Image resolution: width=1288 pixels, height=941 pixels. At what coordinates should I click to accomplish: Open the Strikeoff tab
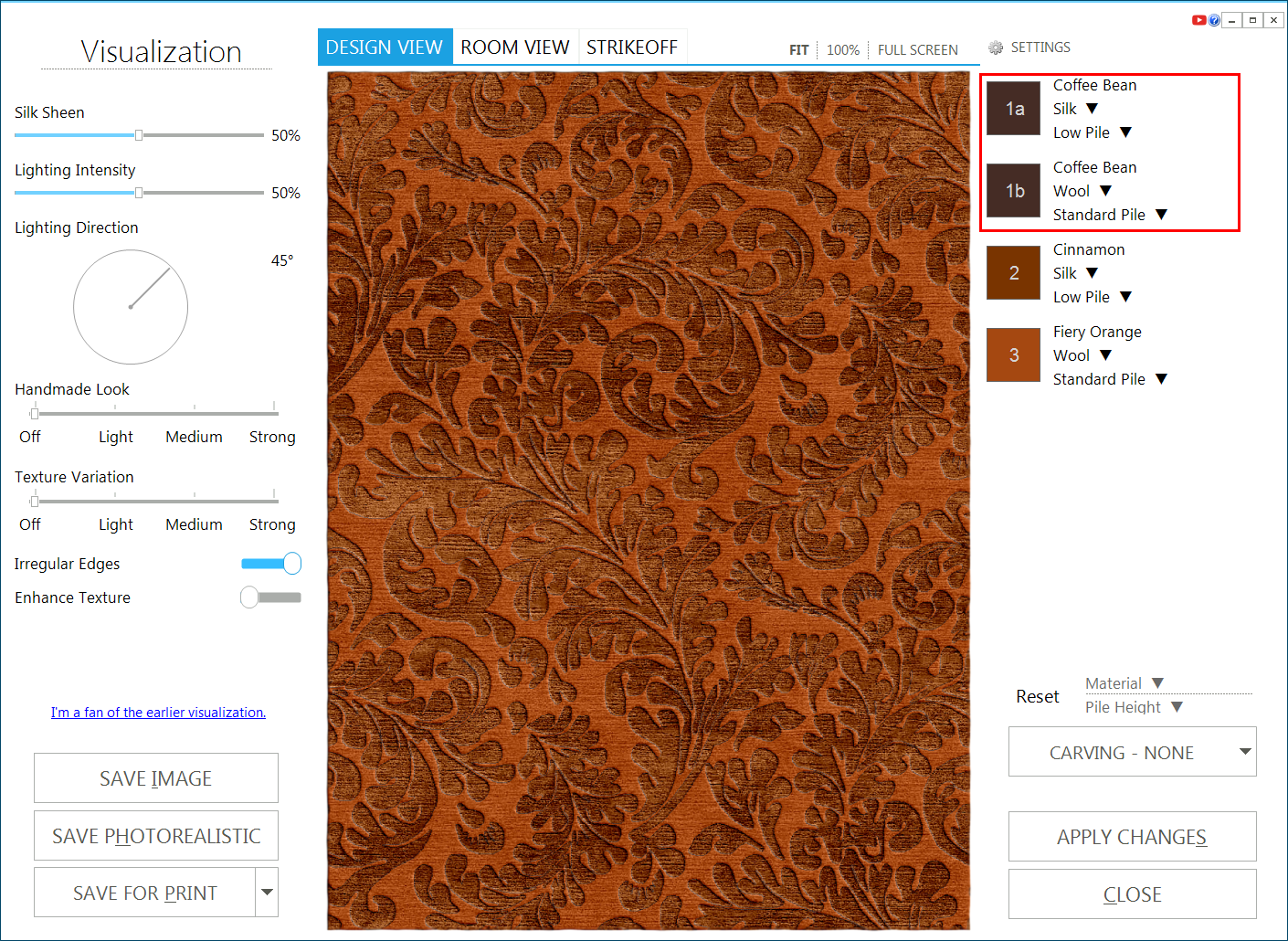pyautogui.click(x=632, y=48)
